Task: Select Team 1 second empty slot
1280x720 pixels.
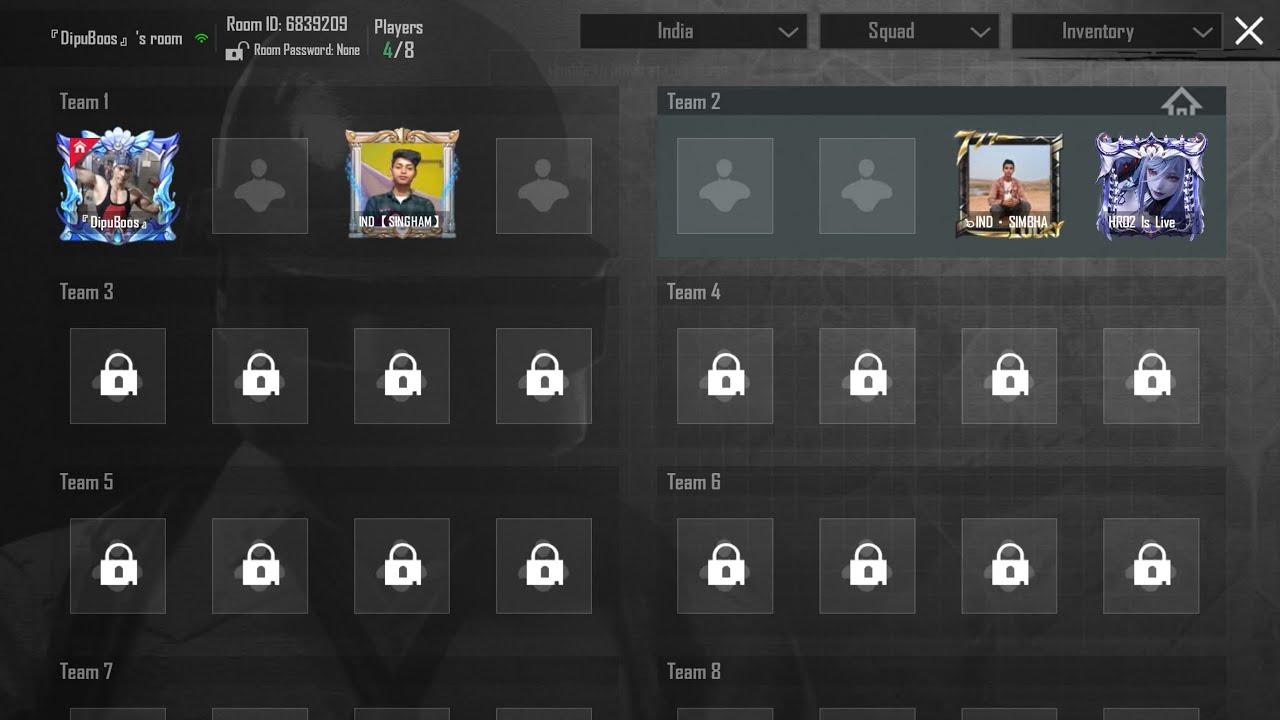Action: 260,186
